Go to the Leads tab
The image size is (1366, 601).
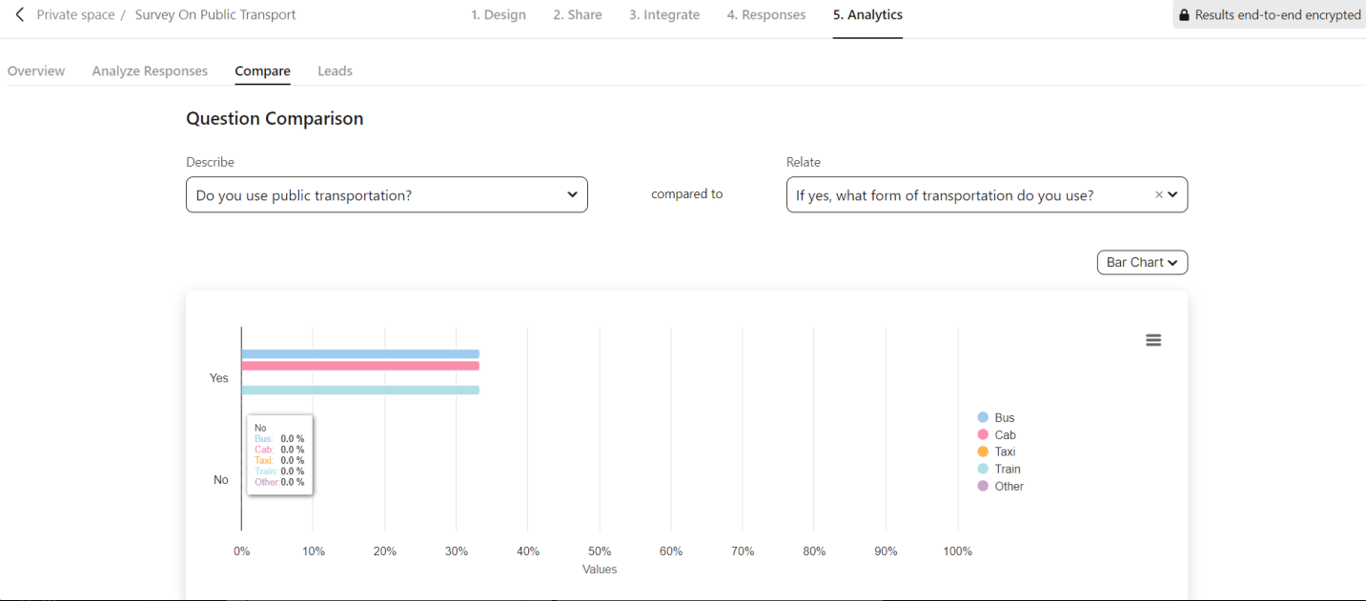click(335, 71)
